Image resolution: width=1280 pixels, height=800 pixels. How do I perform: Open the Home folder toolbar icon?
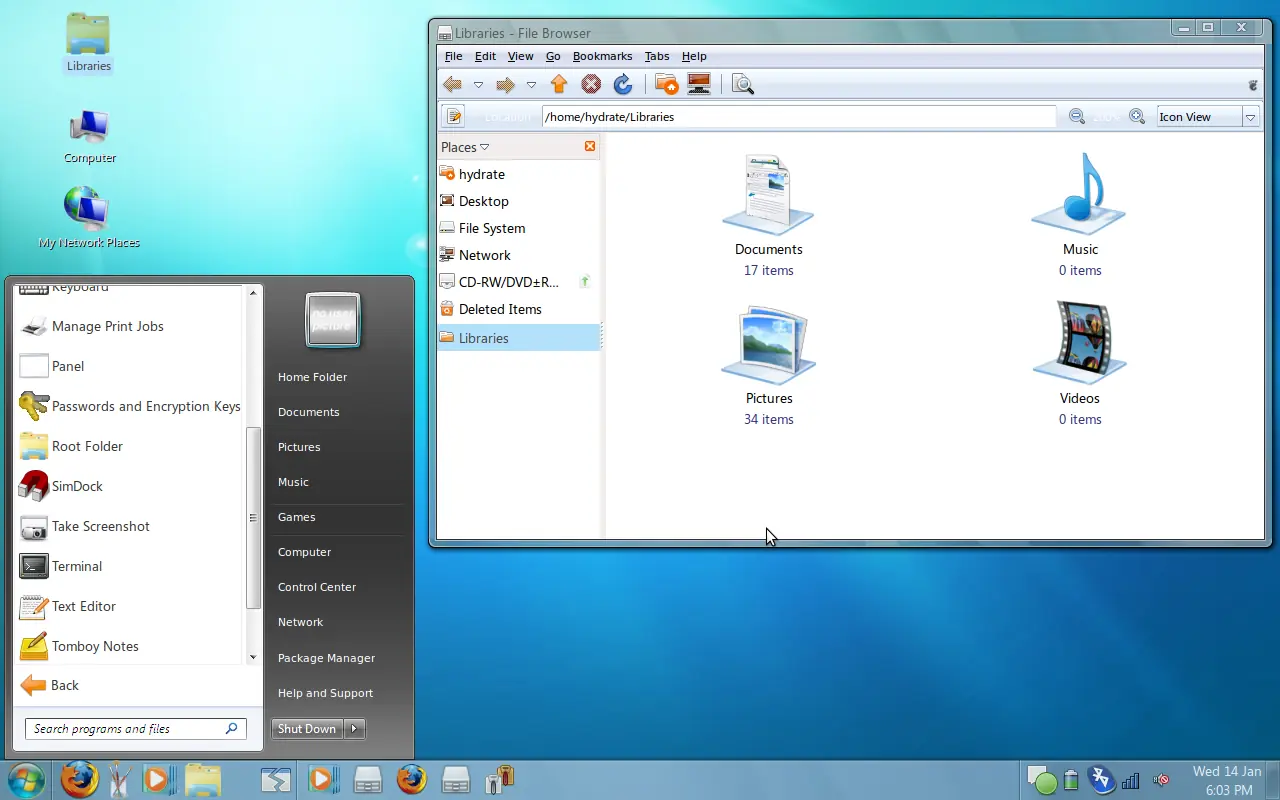[666, 85]
